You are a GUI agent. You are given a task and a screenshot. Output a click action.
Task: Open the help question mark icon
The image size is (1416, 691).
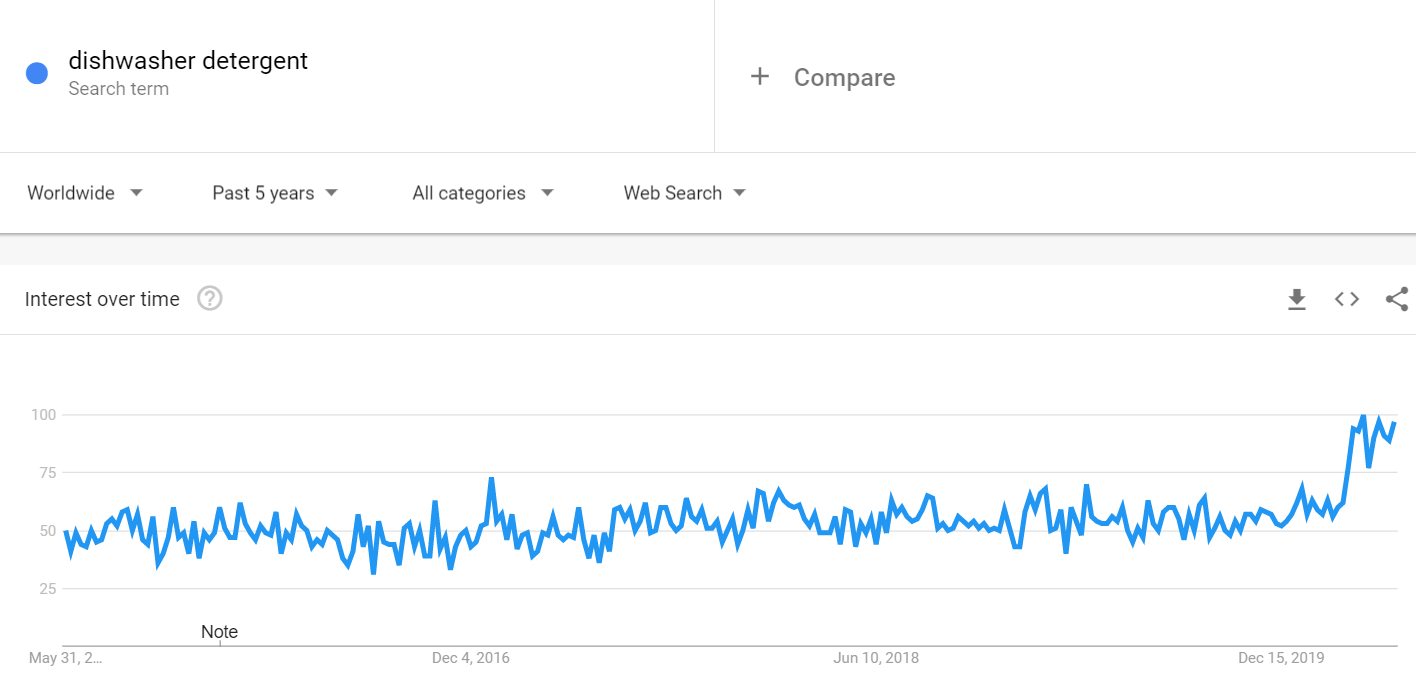209,298
